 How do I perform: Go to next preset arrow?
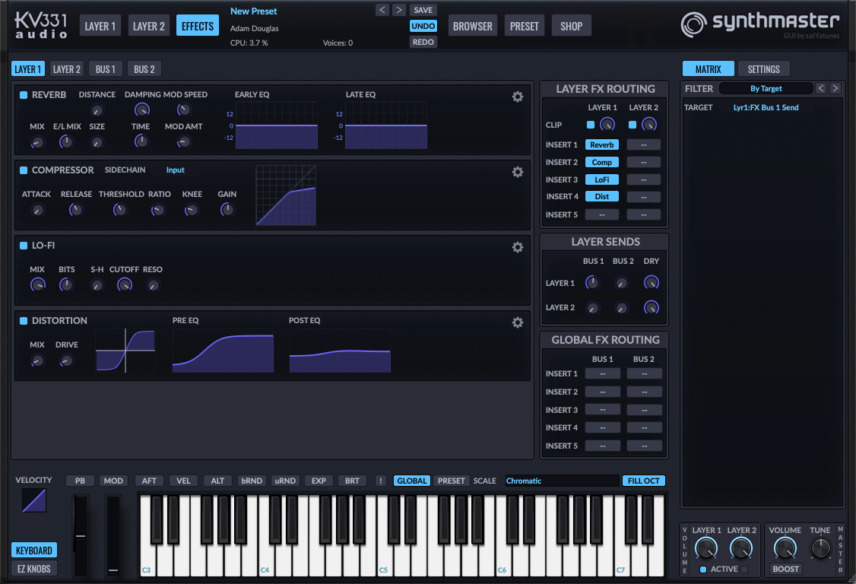(399, 10)
